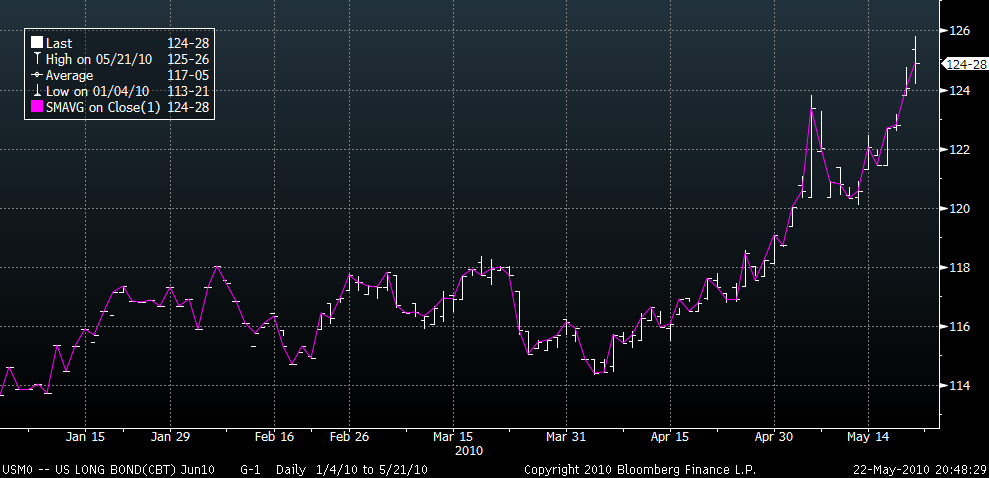
Task: Click the 124-28 last price tag
Action: point(965,64)
